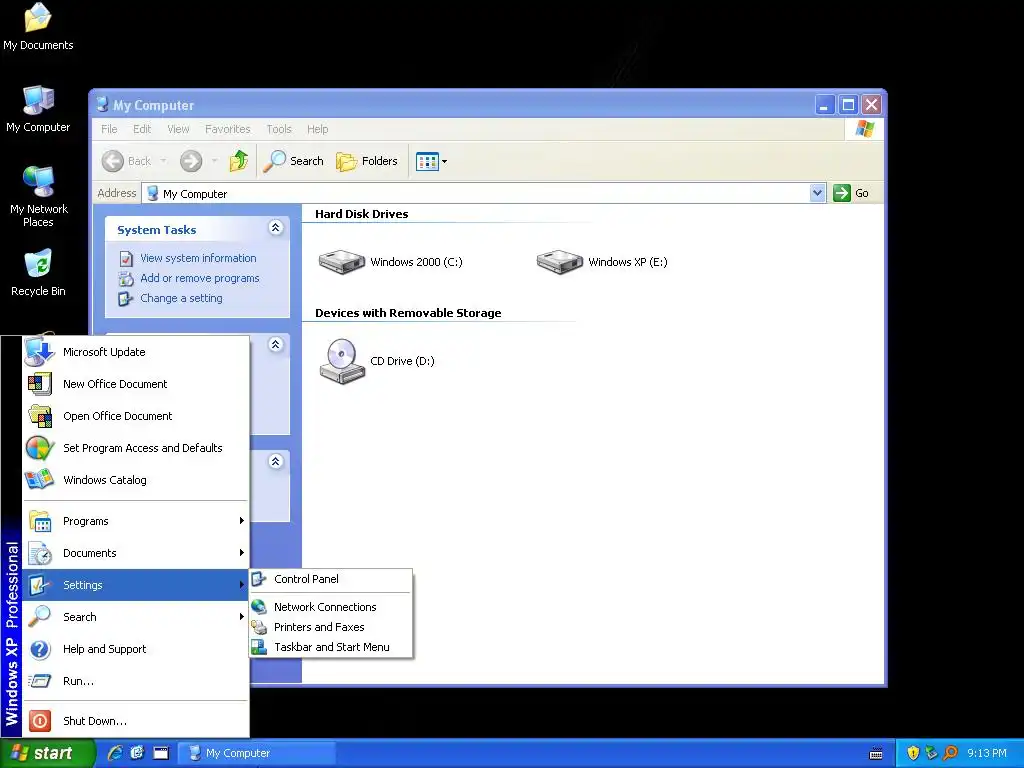Launch Internet Explorer from Quick Launch
The width and height of the screenshot is (1024, 768).
115,753
